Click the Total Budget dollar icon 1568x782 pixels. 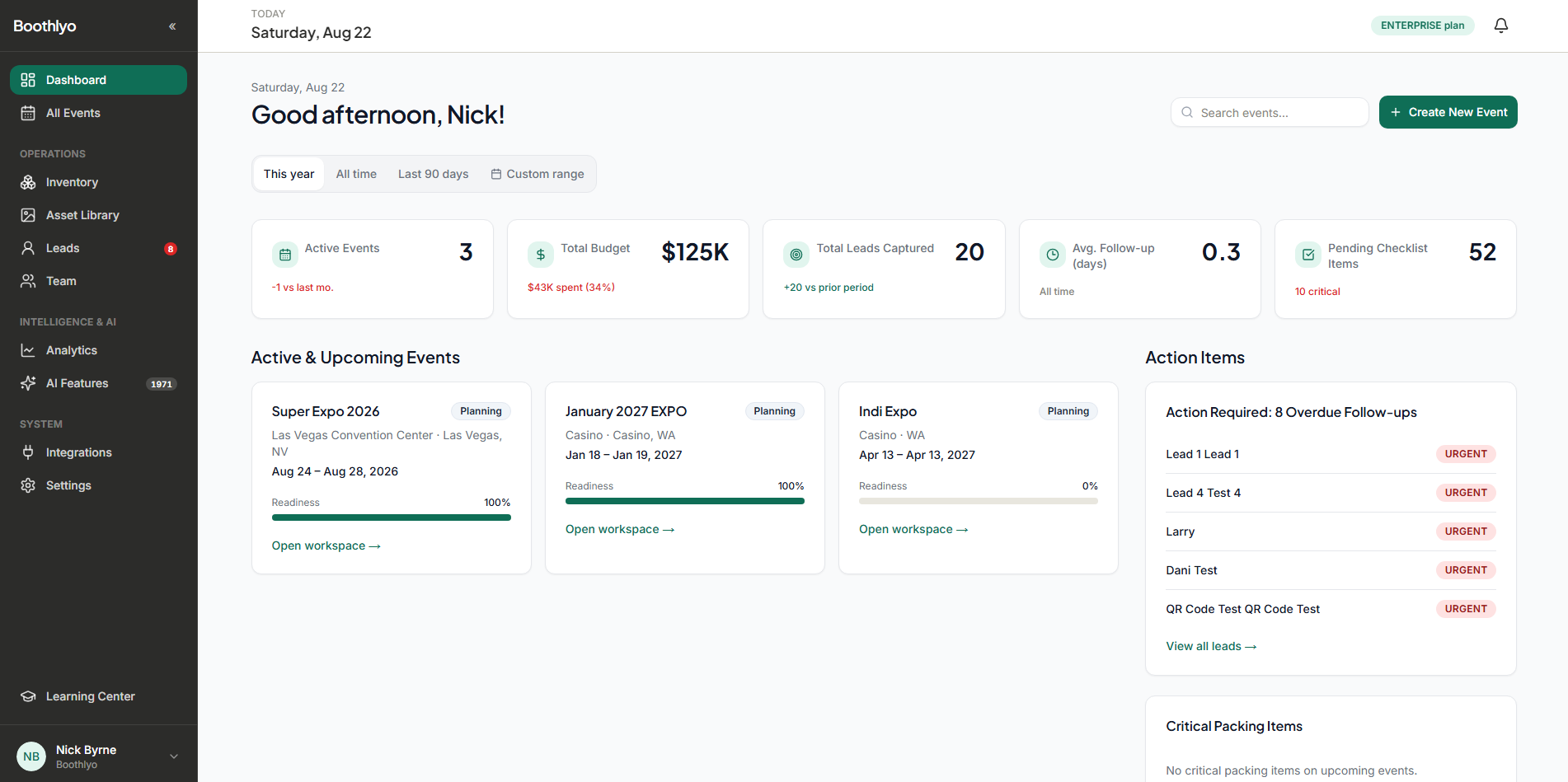point(541,255)
